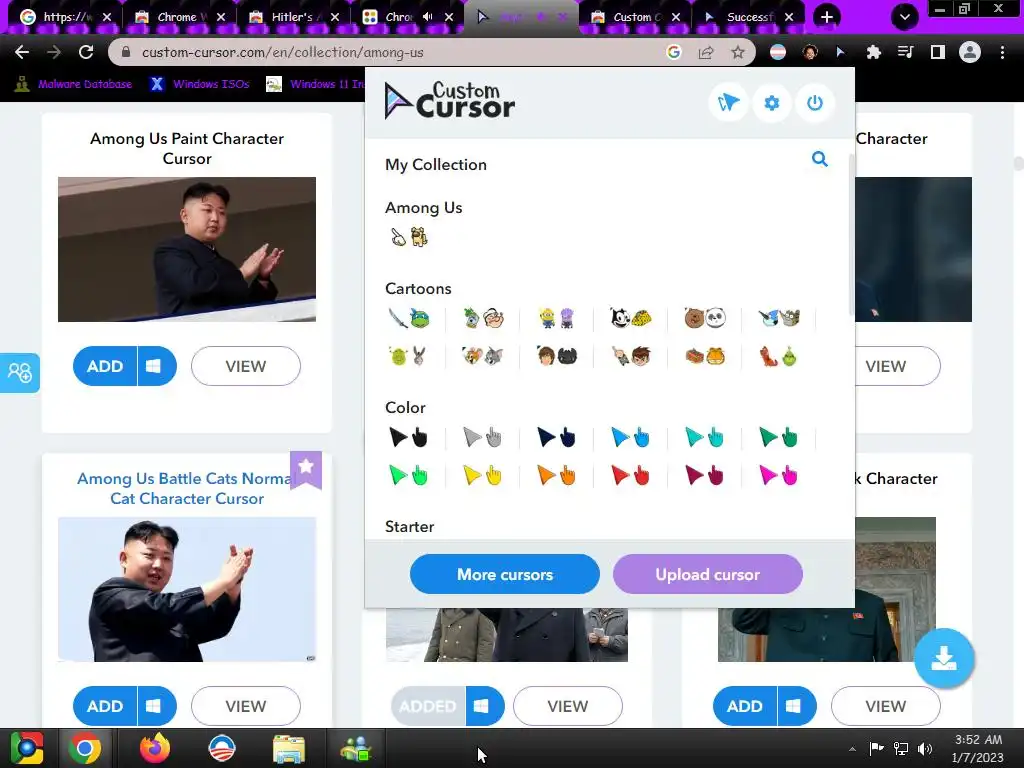Switch to the Successf tab
The image size is (1024, 768).
pos(749,17)
